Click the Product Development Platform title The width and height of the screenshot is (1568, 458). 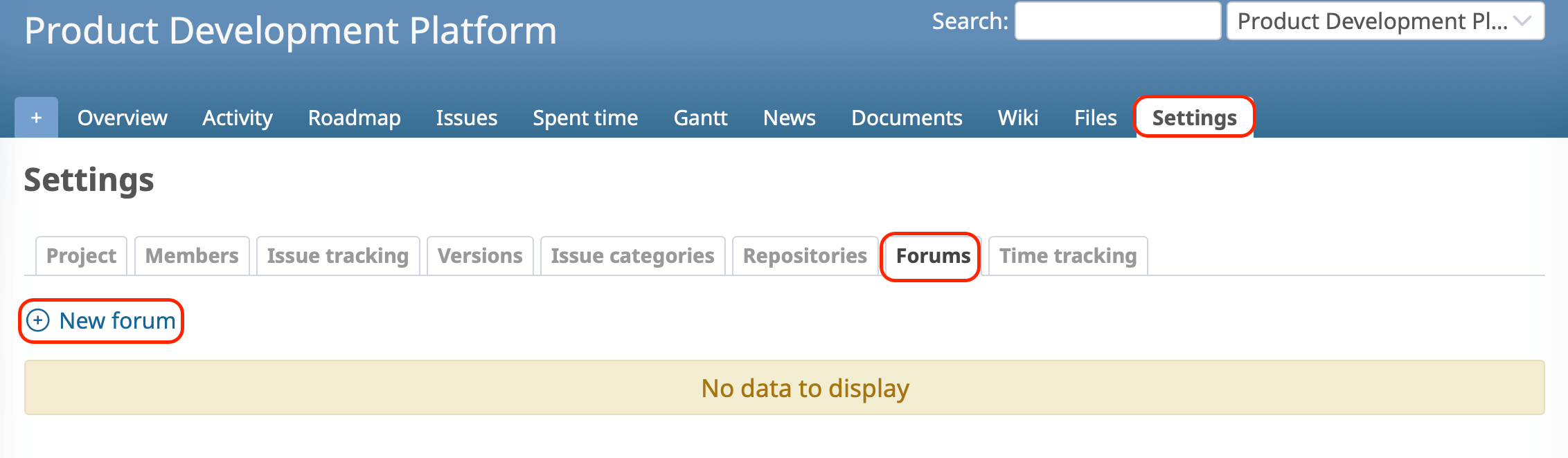291,30
